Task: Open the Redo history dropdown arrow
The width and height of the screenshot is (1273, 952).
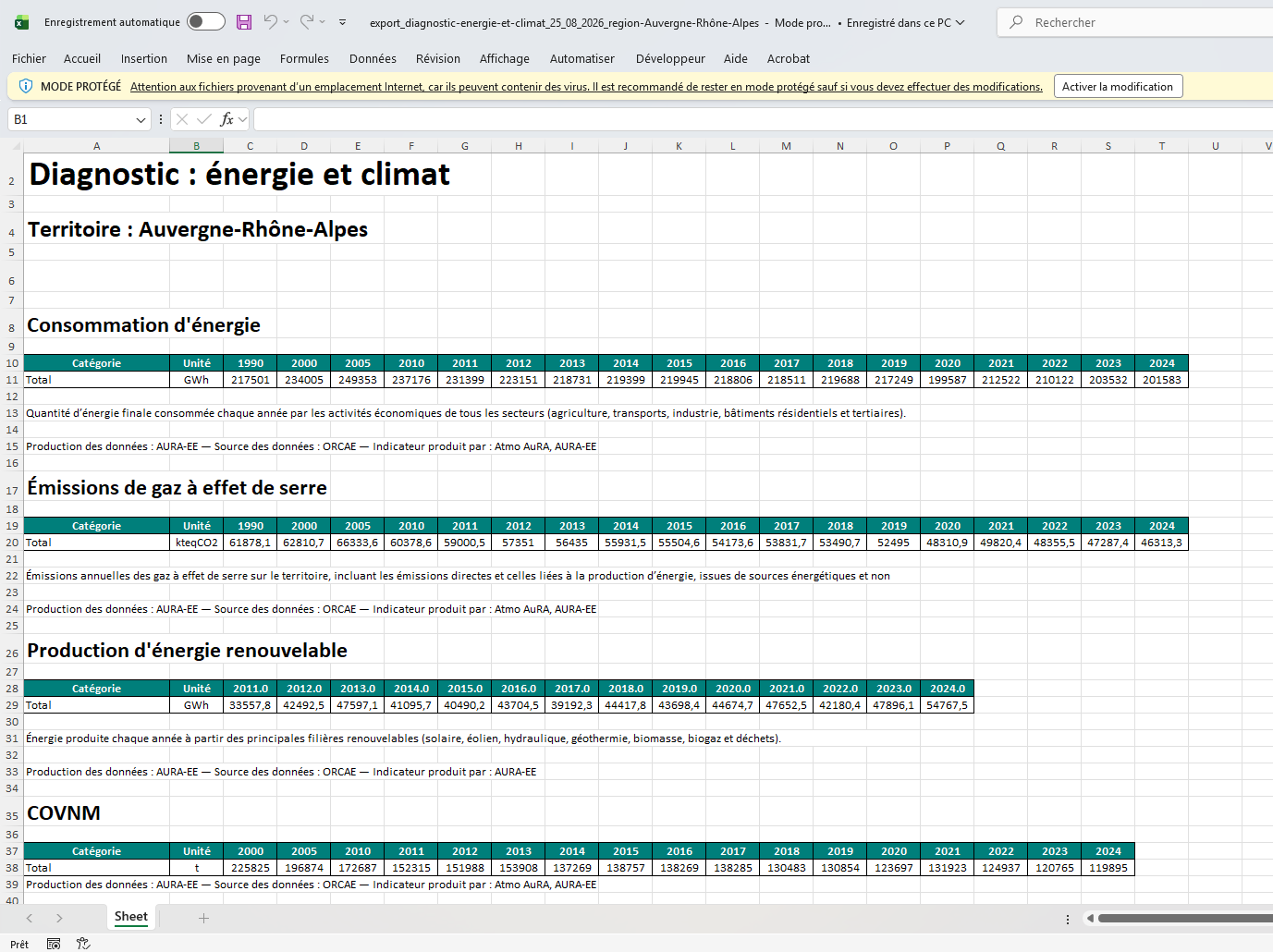Action: point(323,22)
